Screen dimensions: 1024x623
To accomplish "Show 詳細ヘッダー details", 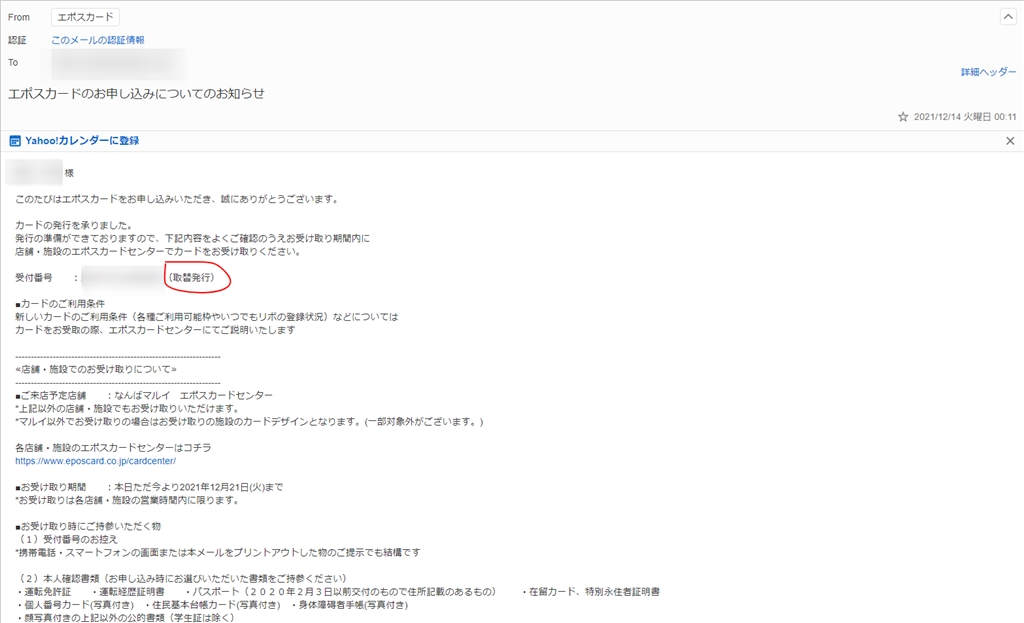I will pos(988,72).
